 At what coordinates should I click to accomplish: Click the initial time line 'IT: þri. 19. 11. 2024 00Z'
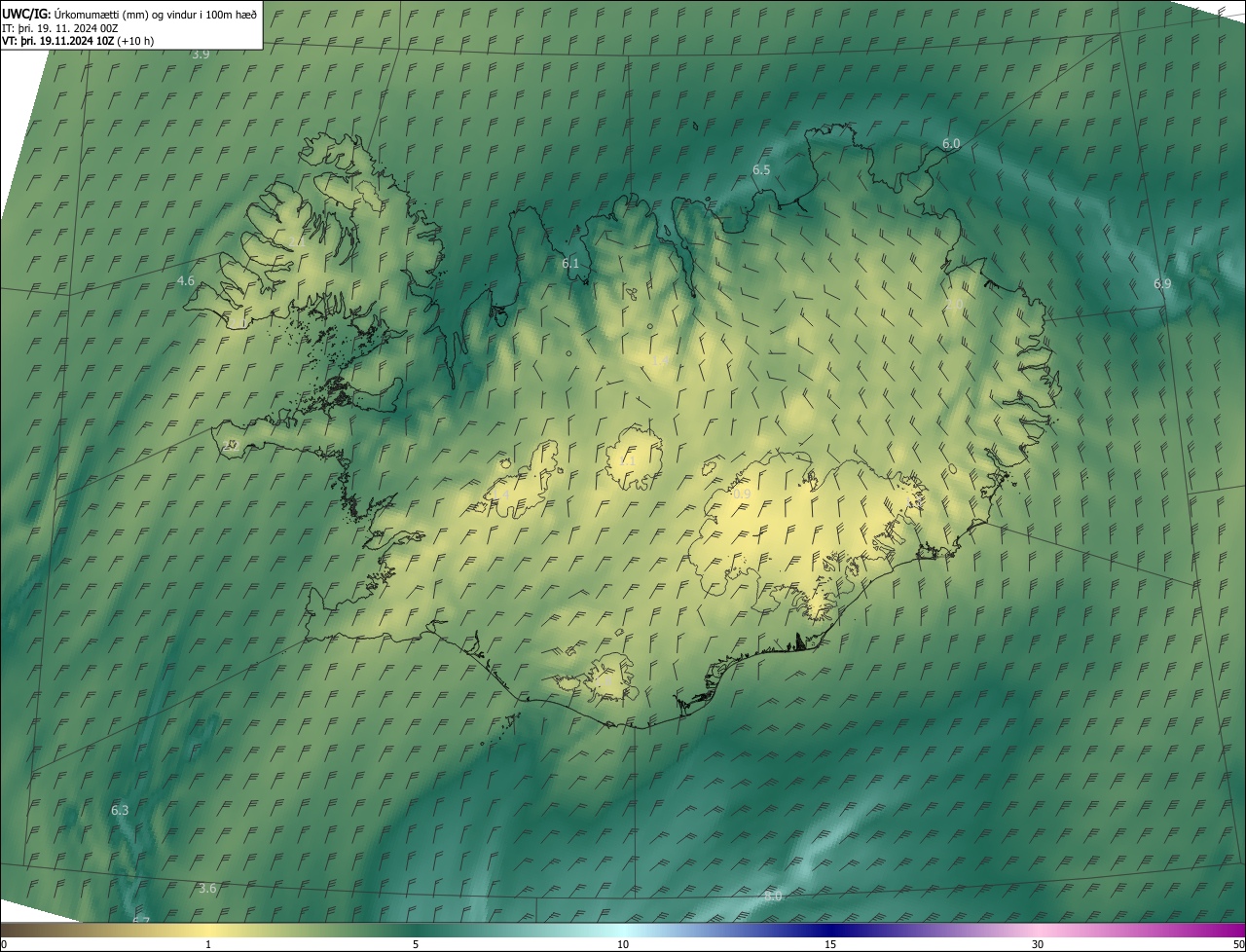[x=59, y=28]
